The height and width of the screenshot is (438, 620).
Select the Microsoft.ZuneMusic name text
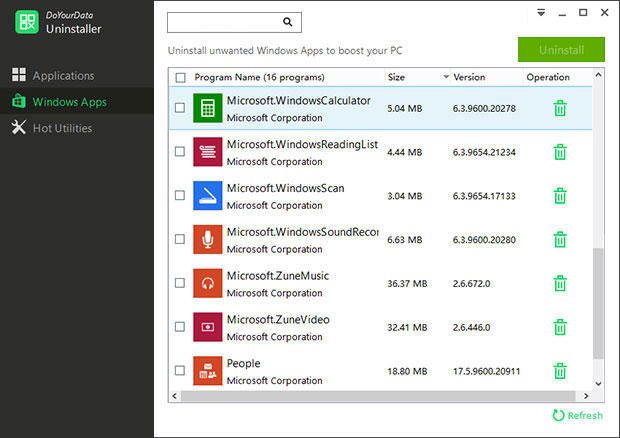click(278, 276)
